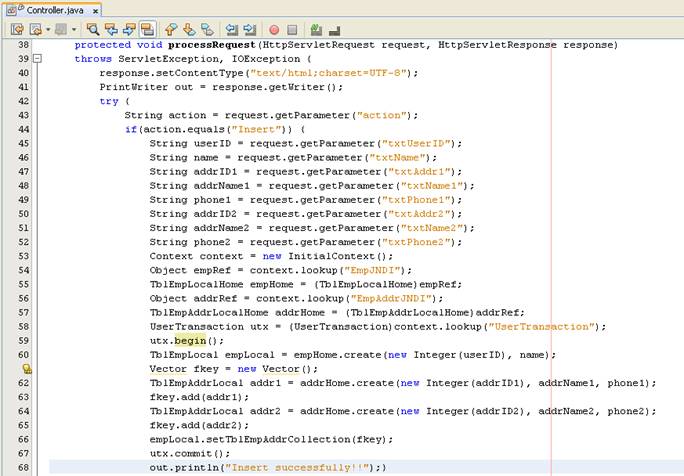The width and height of the screenshot is (684, 476).
Task: Click line number 53 in gutter
Action: pos(24,256)
